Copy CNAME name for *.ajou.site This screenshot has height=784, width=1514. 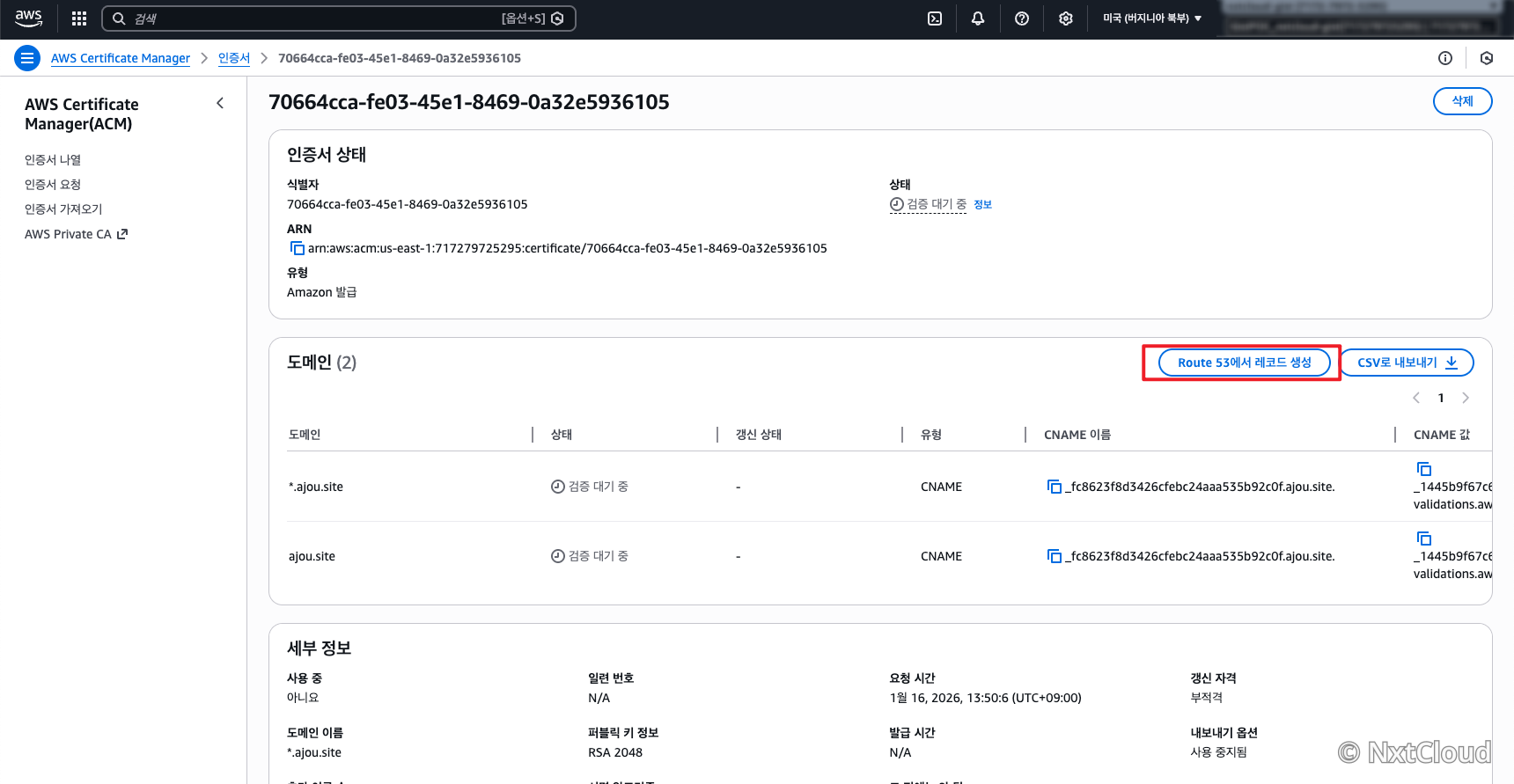1055,487
